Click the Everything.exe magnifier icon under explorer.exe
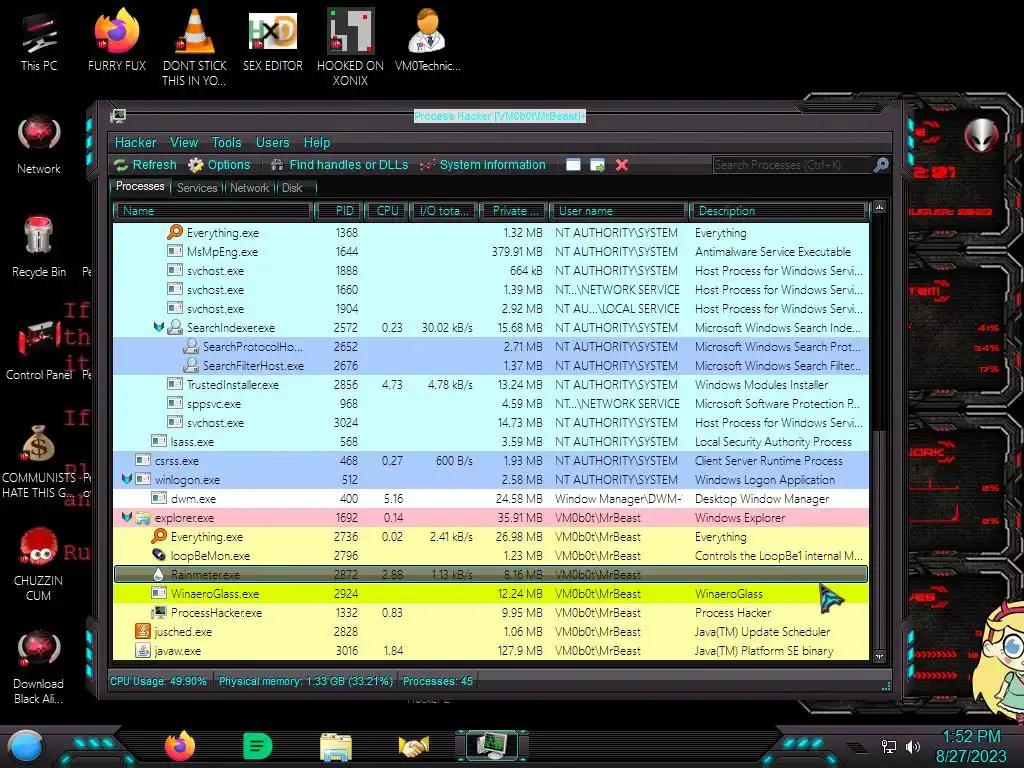Screen dimensions: 1024x768 (159, 536)
